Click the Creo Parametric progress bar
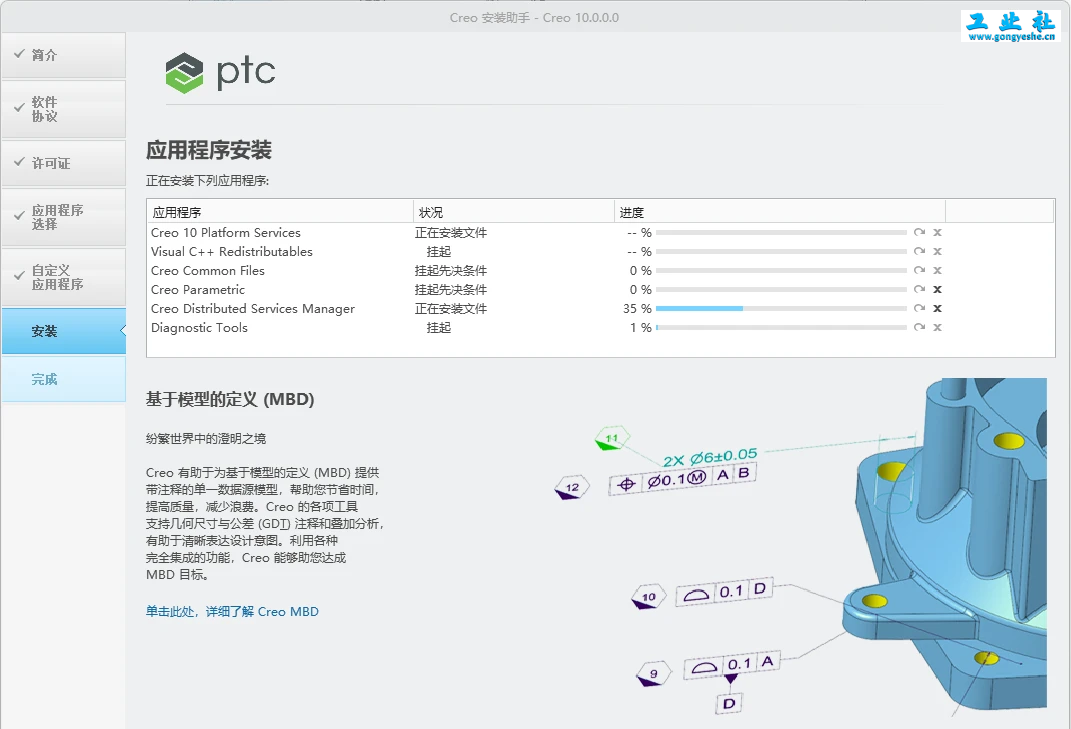Viewport: 1071px width, 729px height. [781, 290]
